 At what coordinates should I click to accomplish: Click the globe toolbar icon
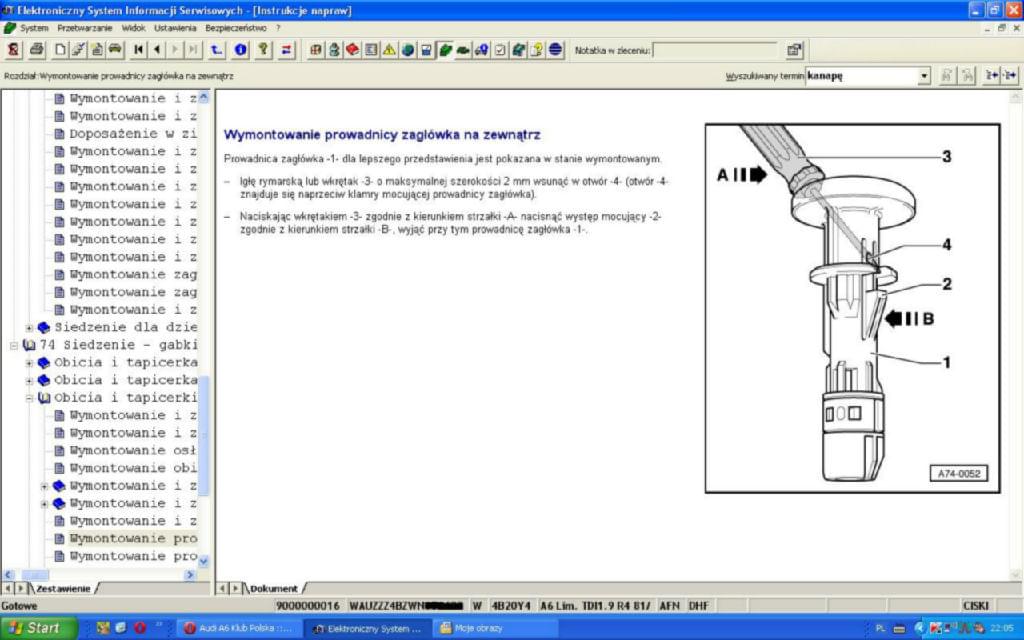click(408, 50)
